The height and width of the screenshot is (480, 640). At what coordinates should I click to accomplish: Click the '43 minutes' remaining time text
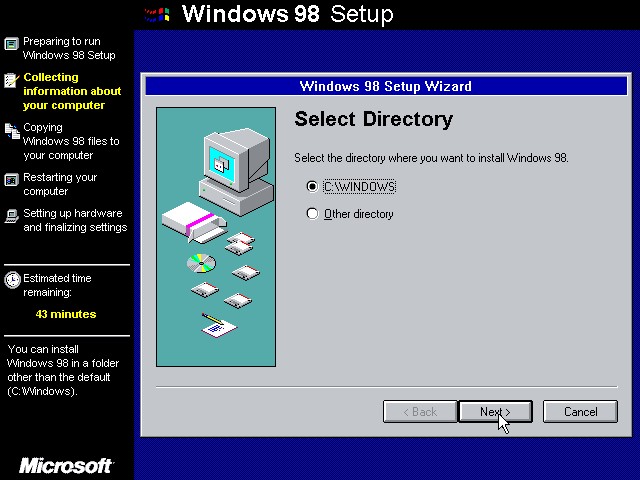pyautogui.click(x=66, y=314)
